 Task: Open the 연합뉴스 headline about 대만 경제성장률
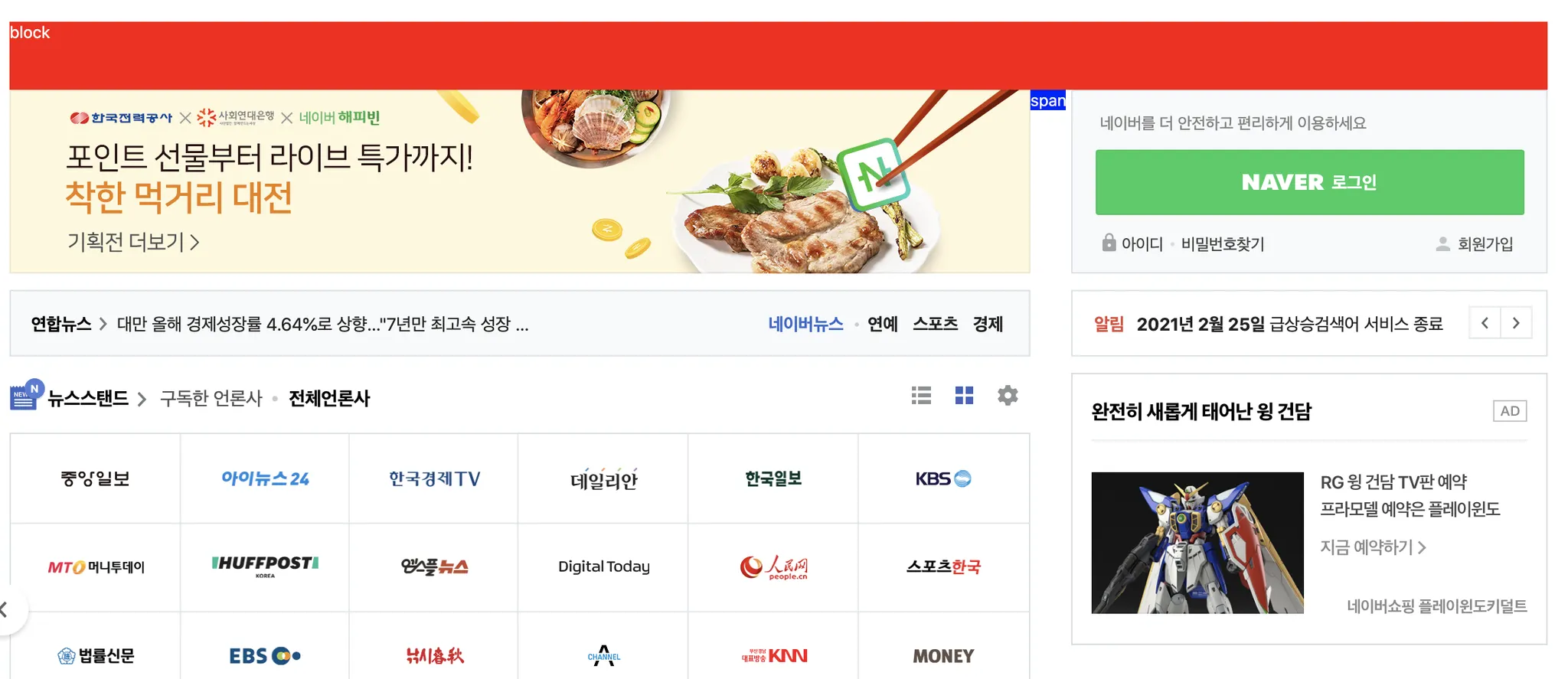tap(322, 324)
